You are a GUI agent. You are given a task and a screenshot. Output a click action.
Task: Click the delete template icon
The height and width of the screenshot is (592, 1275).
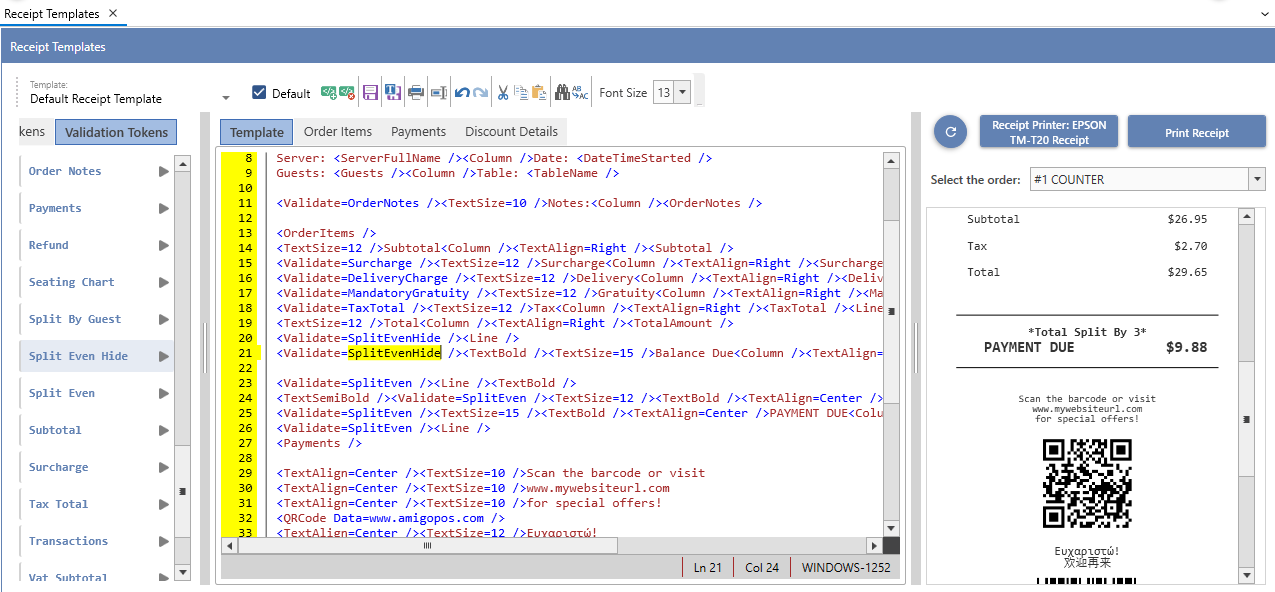[347, 93]
